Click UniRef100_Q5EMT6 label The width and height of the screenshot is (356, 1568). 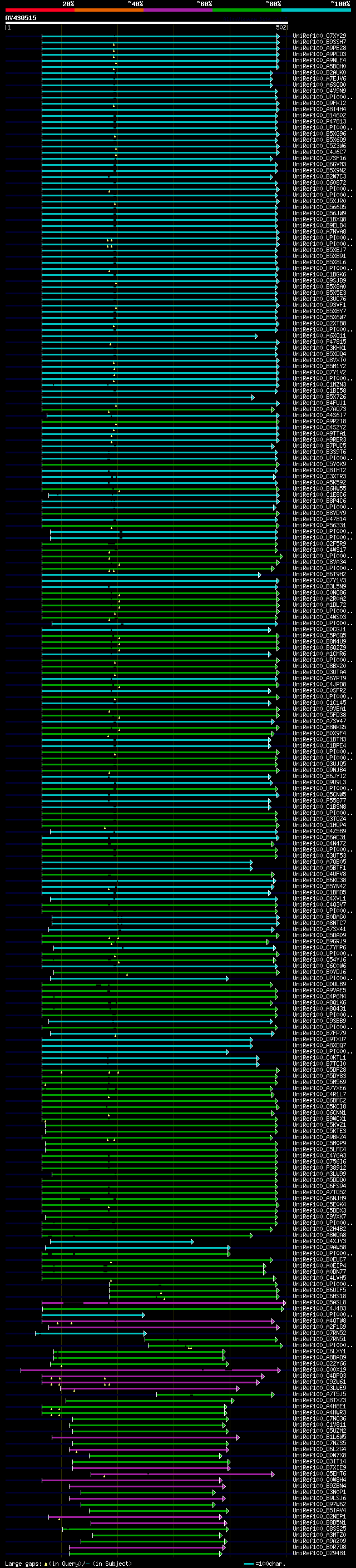click(x=319, y=1474)
